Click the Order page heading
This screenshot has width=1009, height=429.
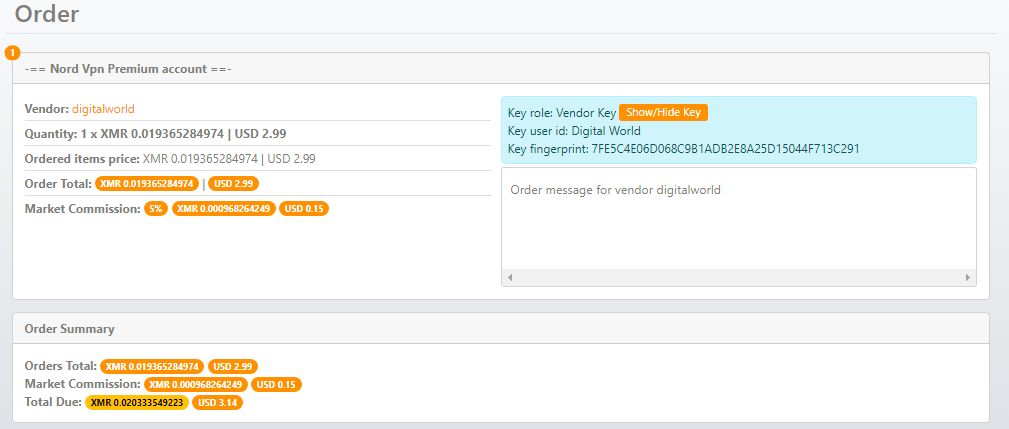47,14
